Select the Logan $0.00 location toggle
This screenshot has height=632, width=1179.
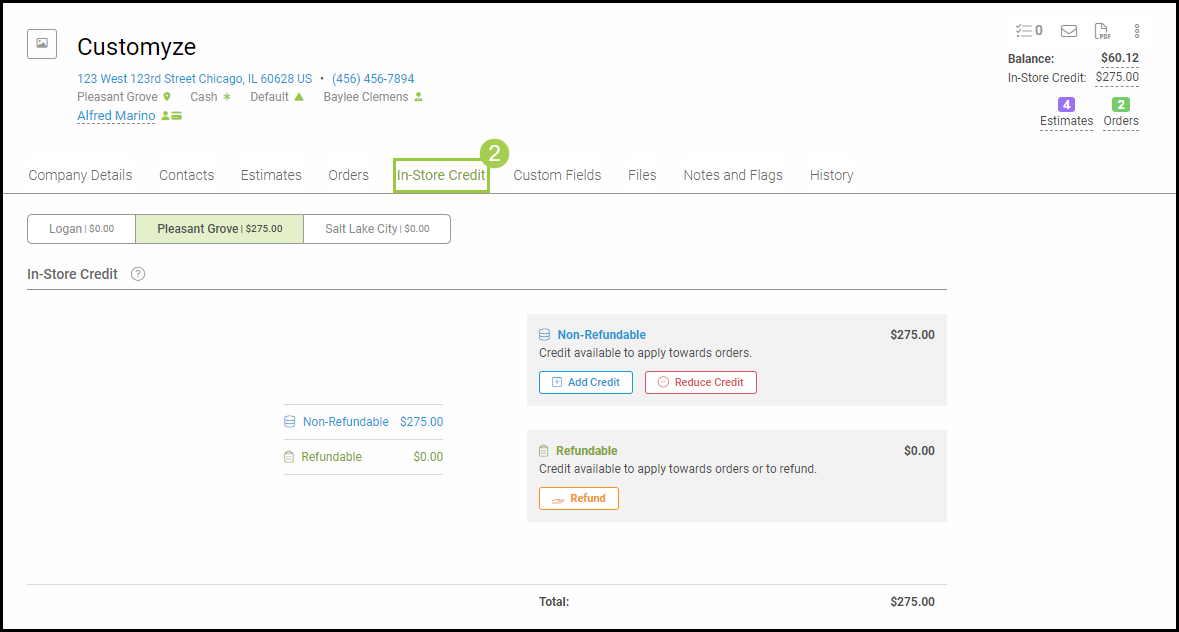(81, 228)
